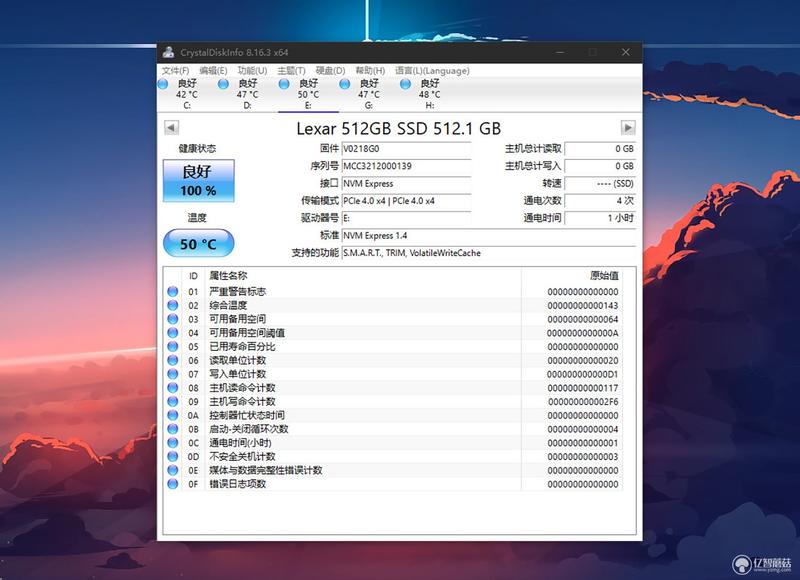This screenshot has height=580, width=800.
Task: Select the 已用寿命百分比 attribute name
Action: (242, 347)
